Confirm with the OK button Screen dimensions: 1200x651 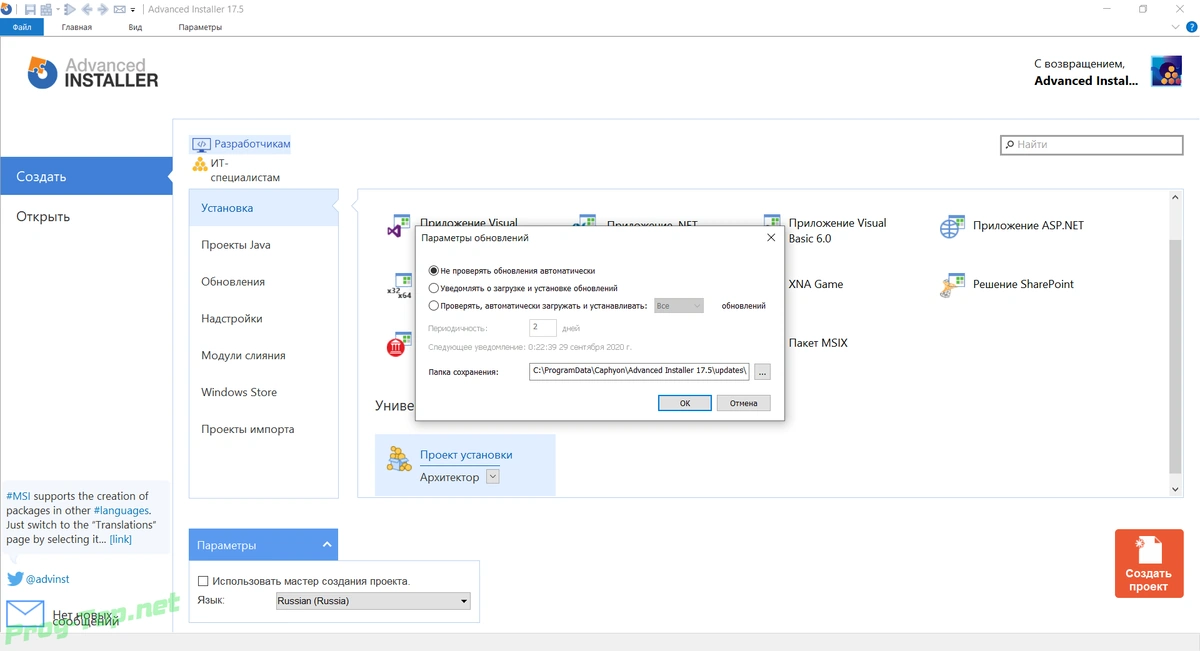click(x=685, y=403)
